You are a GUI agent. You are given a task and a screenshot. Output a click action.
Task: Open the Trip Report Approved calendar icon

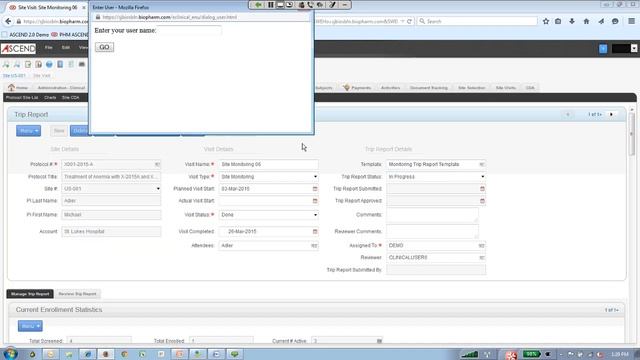click(482, 201)
